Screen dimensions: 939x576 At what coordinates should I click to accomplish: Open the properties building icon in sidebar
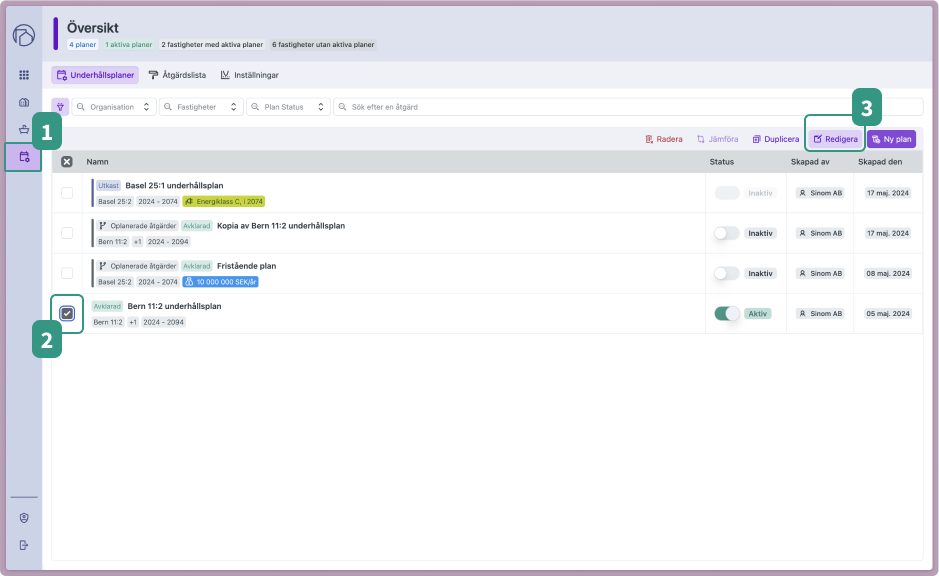point(24,102)
